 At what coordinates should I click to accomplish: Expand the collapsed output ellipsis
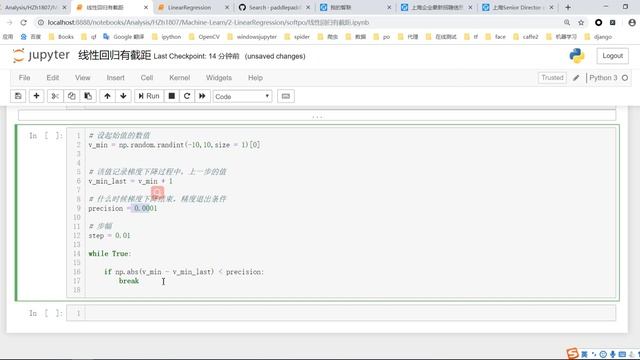[x=317, y=116]
